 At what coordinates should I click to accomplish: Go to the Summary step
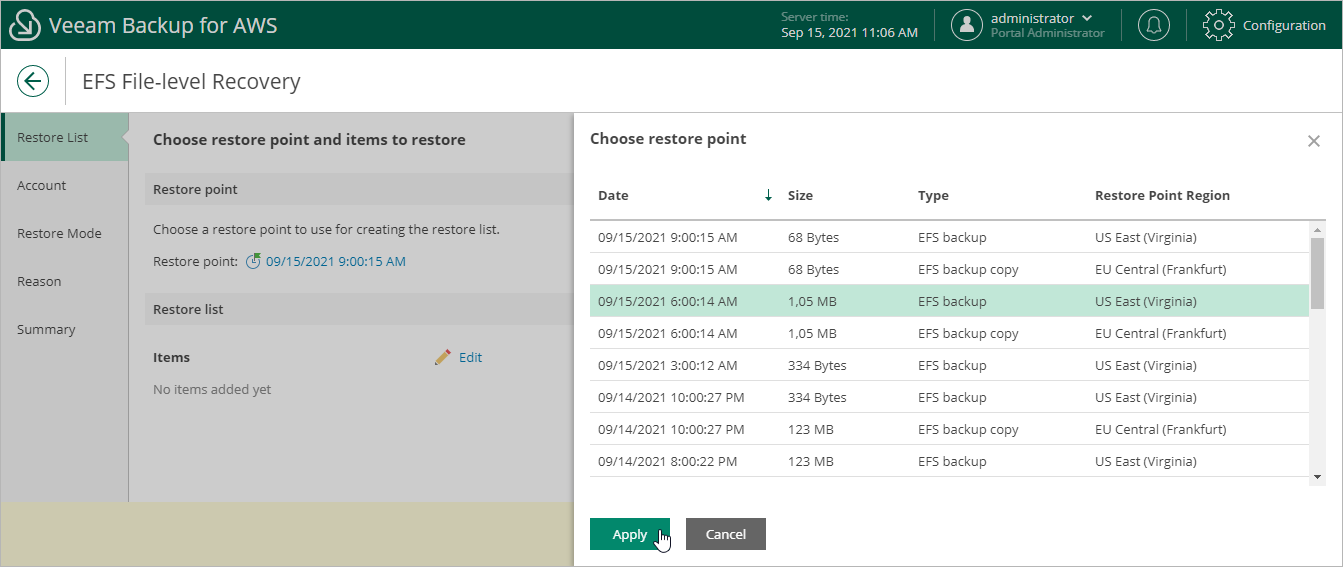click(46, 329)
